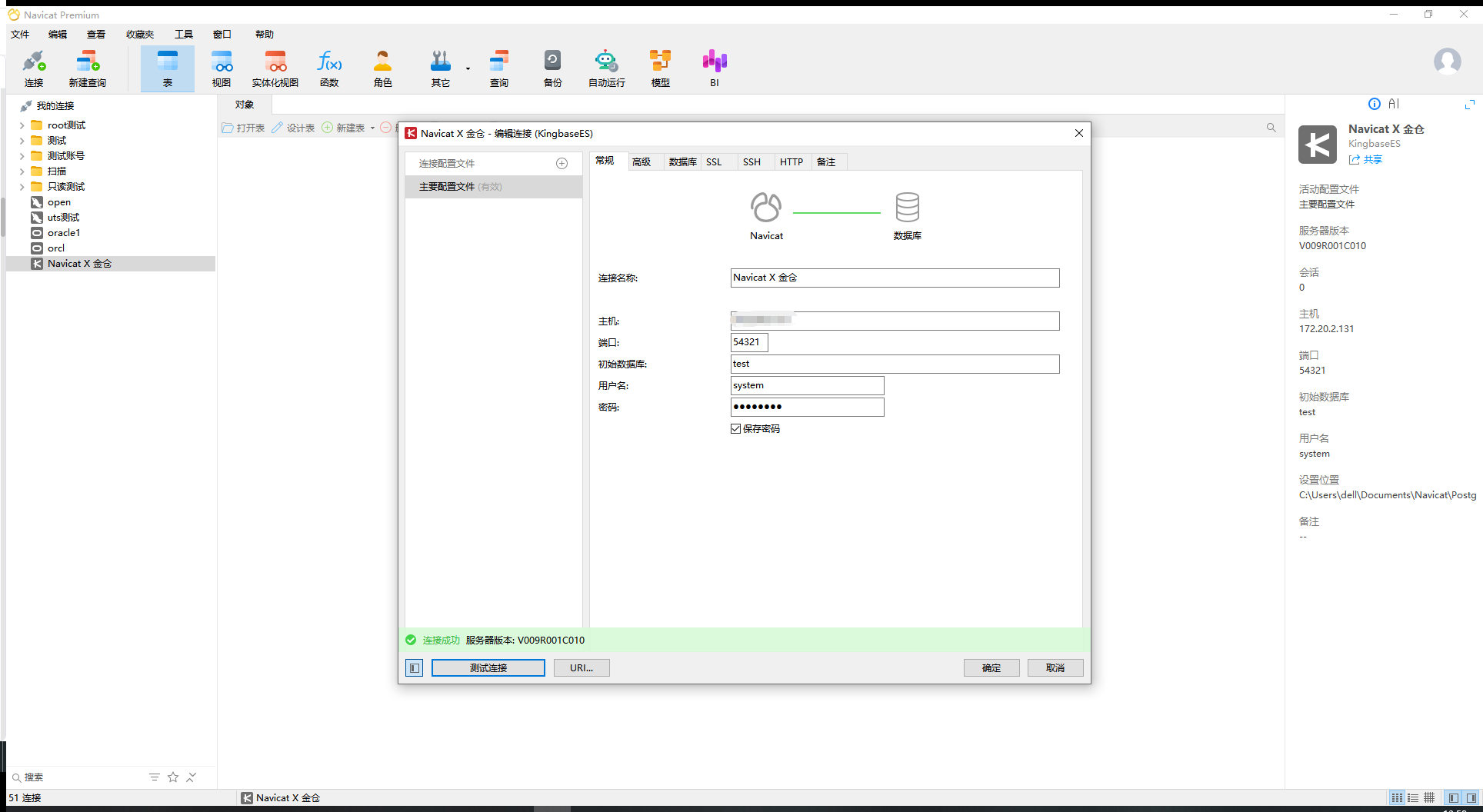Open the Materialized View toolbar icon
1483x812 pixels.
click(275, 68)
